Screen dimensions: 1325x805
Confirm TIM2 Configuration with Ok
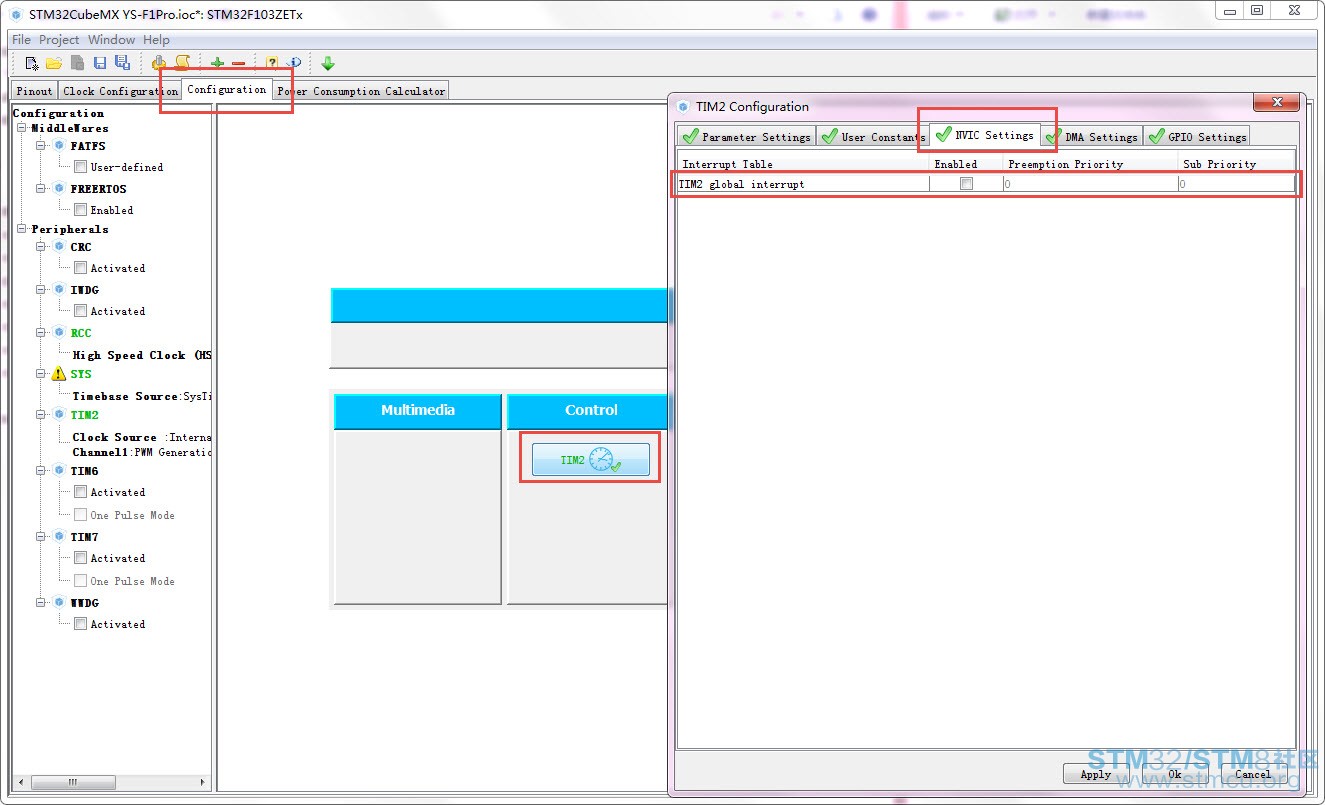1174,774
